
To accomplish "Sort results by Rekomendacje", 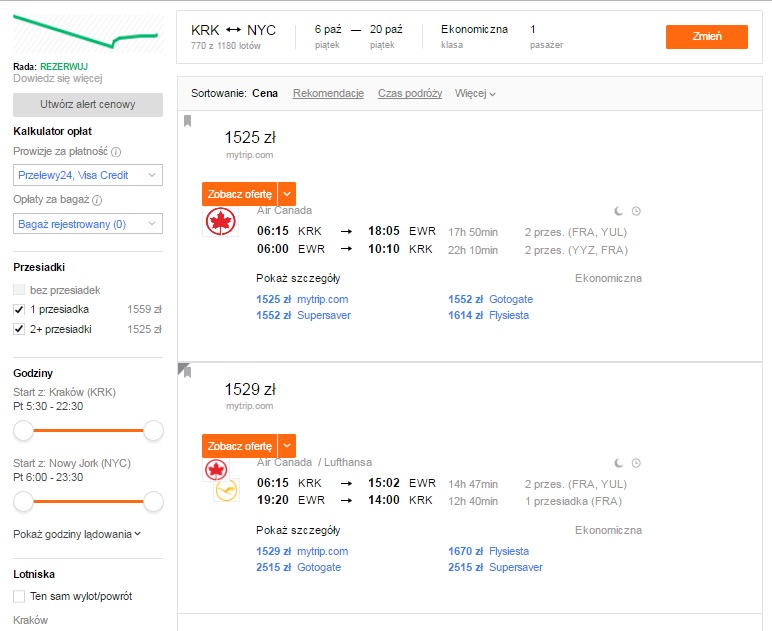I will click(328, 94).
